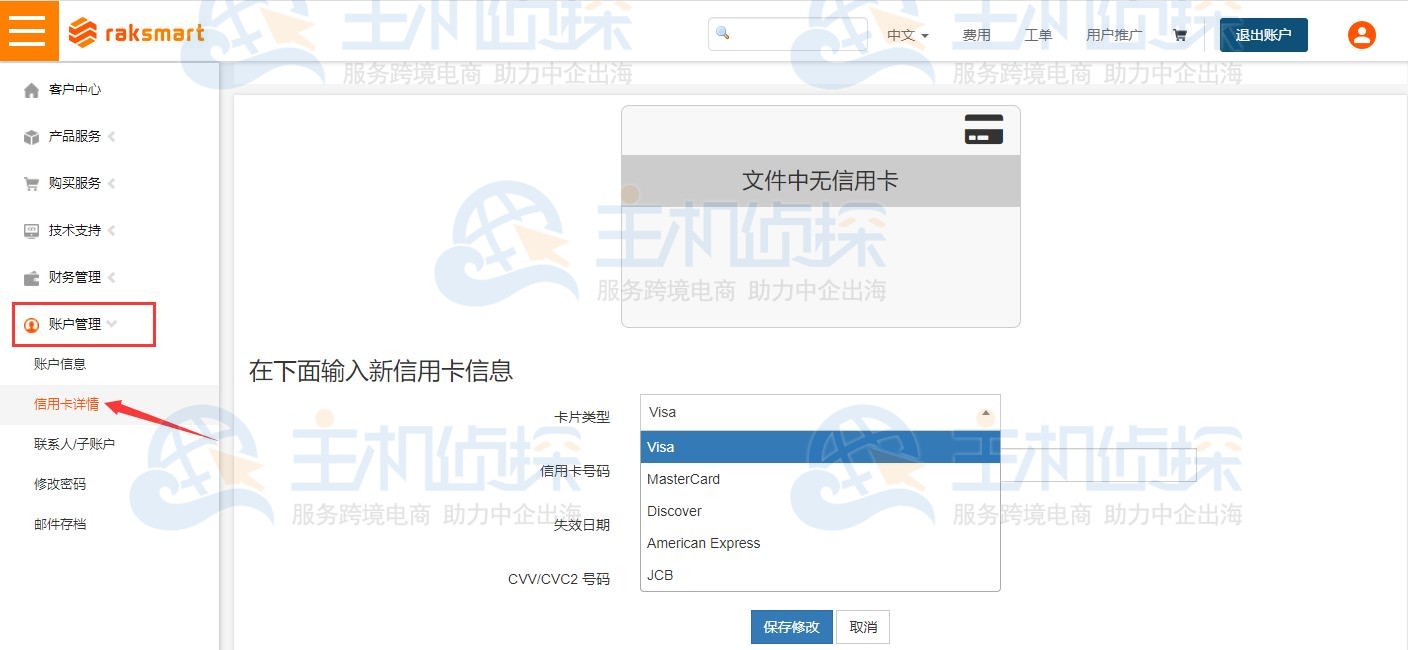Click the user icon beside 账户管理
This screenshot has height=650, width=1408.
(x=31, y=325)
